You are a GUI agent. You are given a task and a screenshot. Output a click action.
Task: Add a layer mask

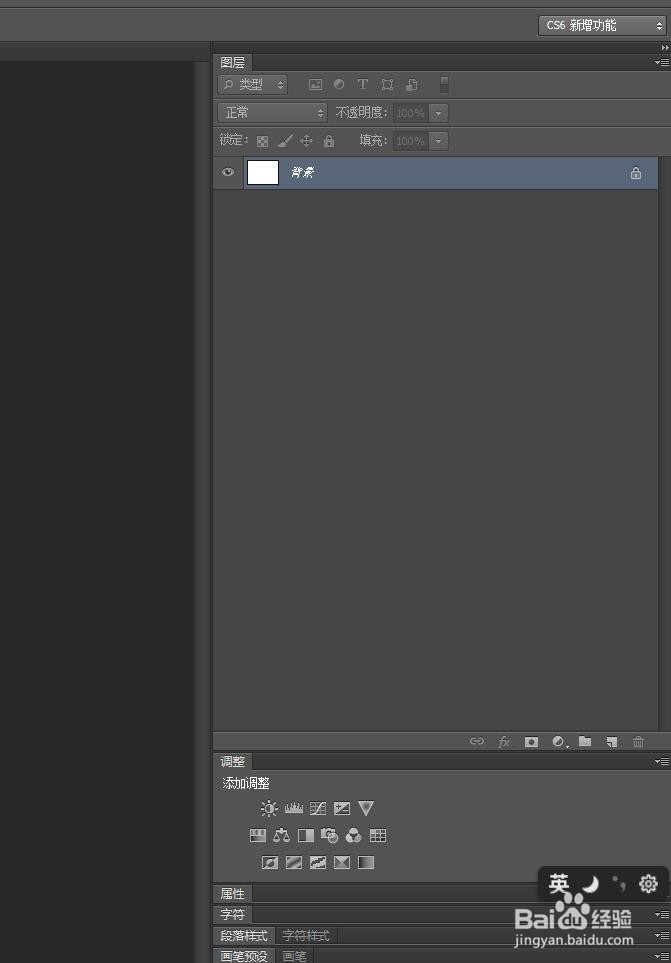coord(531,742)
